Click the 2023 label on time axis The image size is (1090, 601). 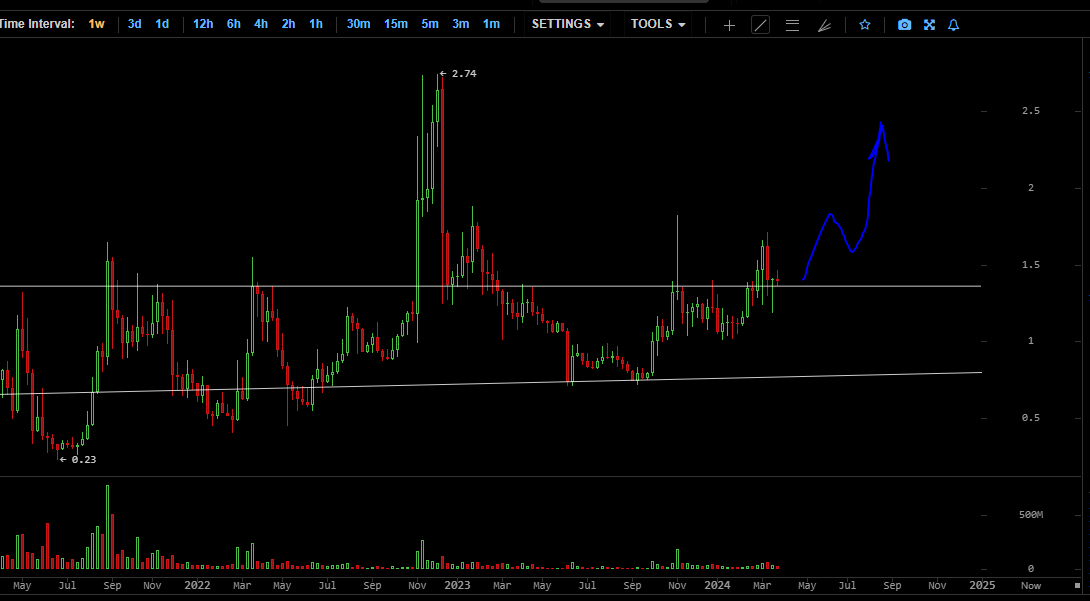[x=457, y=586]
